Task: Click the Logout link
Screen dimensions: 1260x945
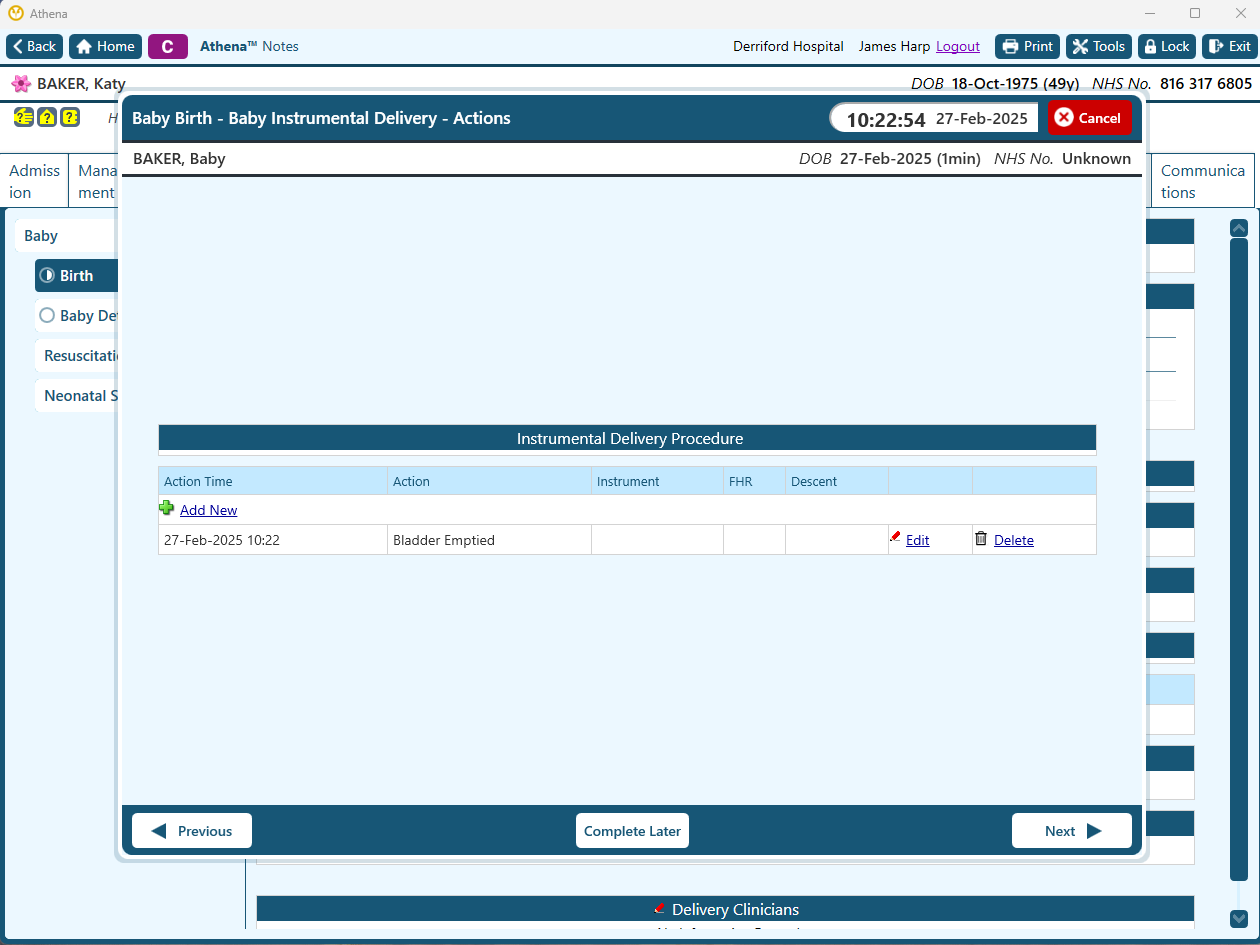Action: [x=958, y=46]
